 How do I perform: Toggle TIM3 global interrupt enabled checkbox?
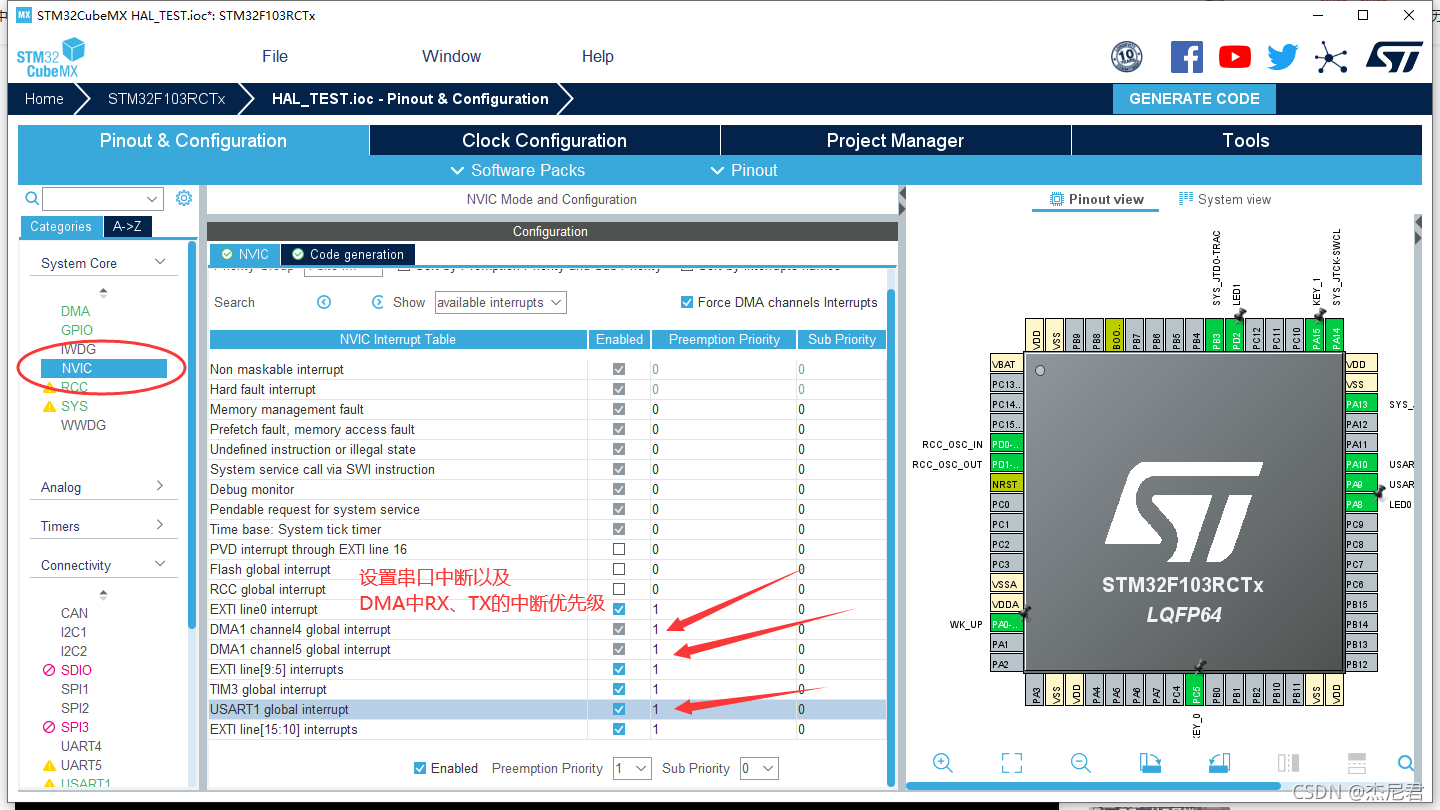(619, 689)
